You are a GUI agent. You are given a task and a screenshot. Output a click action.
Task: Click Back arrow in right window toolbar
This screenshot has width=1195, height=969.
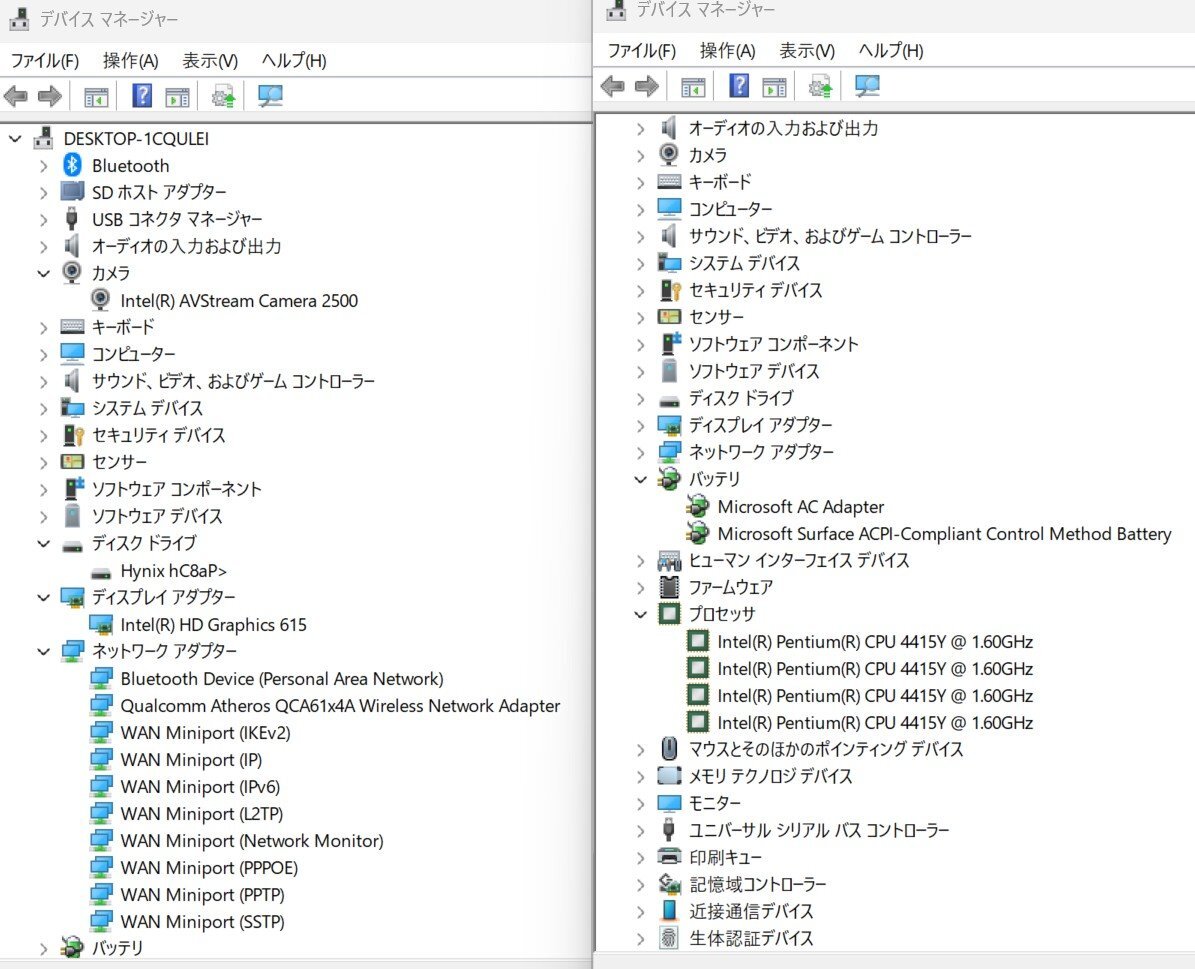[613, 86]
